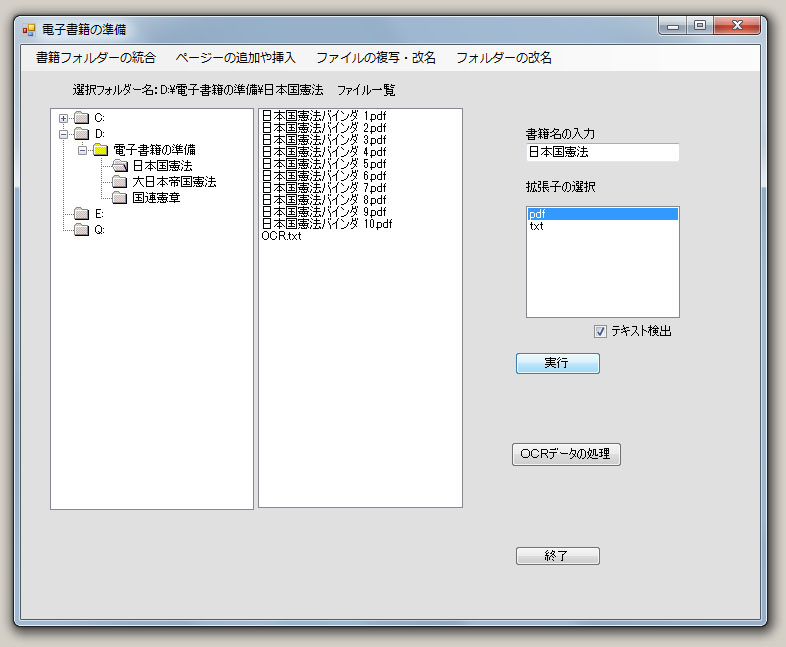Click the E: drive folder icon
786x647 pixels.
(81, 214)
